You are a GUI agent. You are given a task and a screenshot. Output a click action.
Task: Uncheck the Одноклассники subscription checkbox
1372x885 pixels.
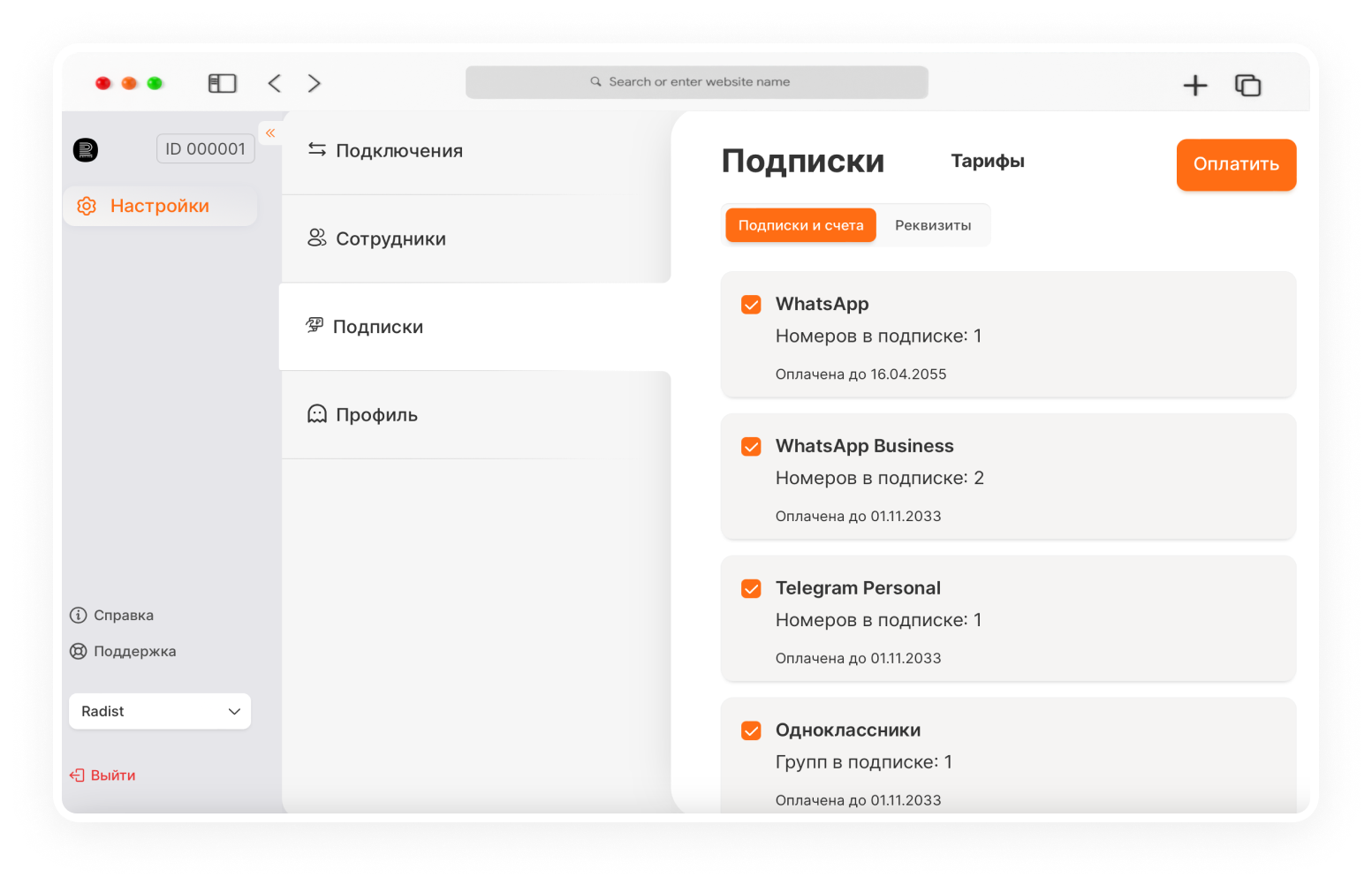751,731
